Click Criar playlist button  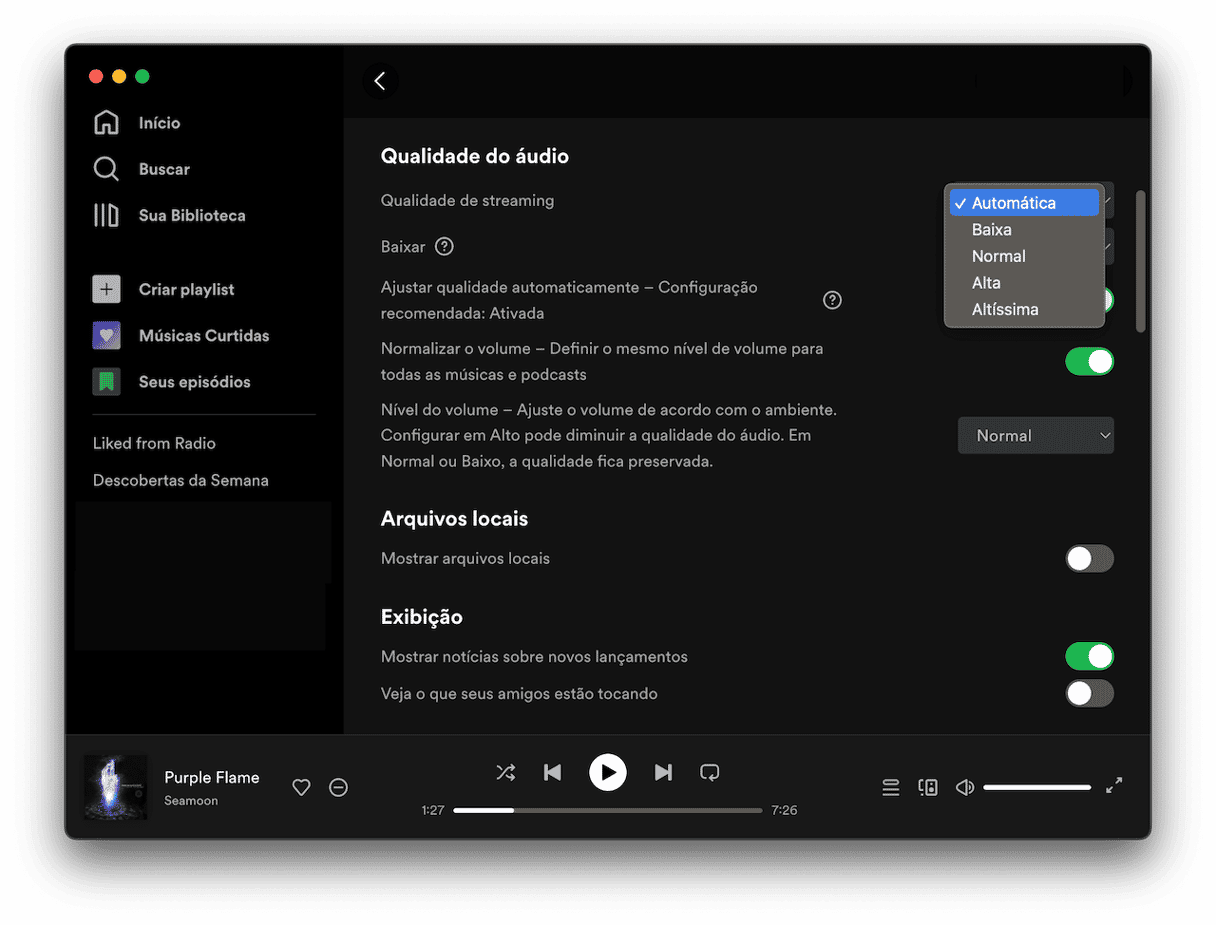pos(186,290)
